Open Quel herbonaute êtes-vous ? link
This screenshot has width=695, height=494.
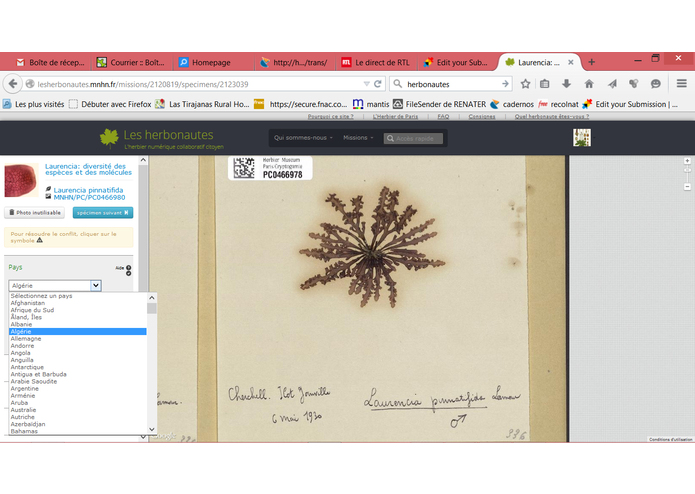pyautogui.click(x=552, y=117)
